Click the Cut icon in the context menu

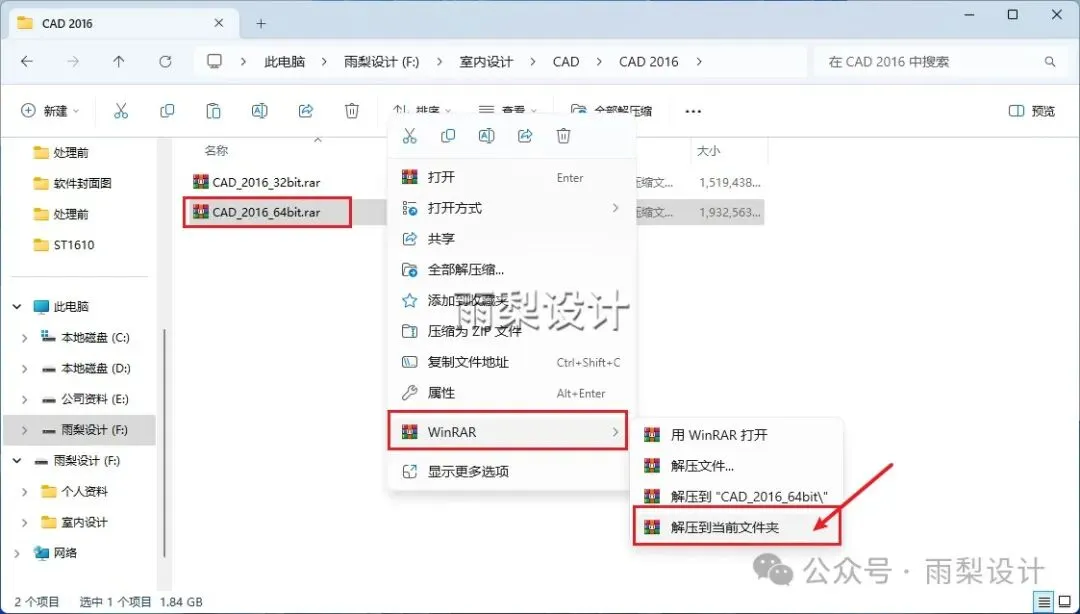pos(410,136)
